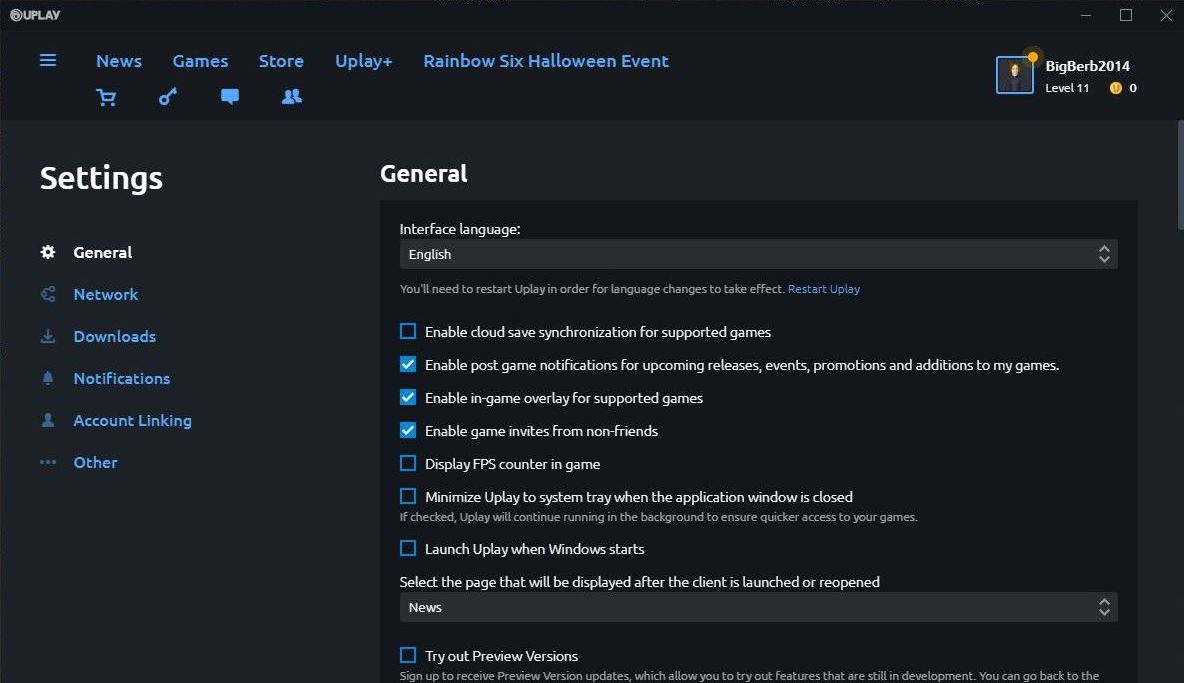Open the chat bubble icon
The width and height of the screenshot is (1184, 683).
coord(230,96)
